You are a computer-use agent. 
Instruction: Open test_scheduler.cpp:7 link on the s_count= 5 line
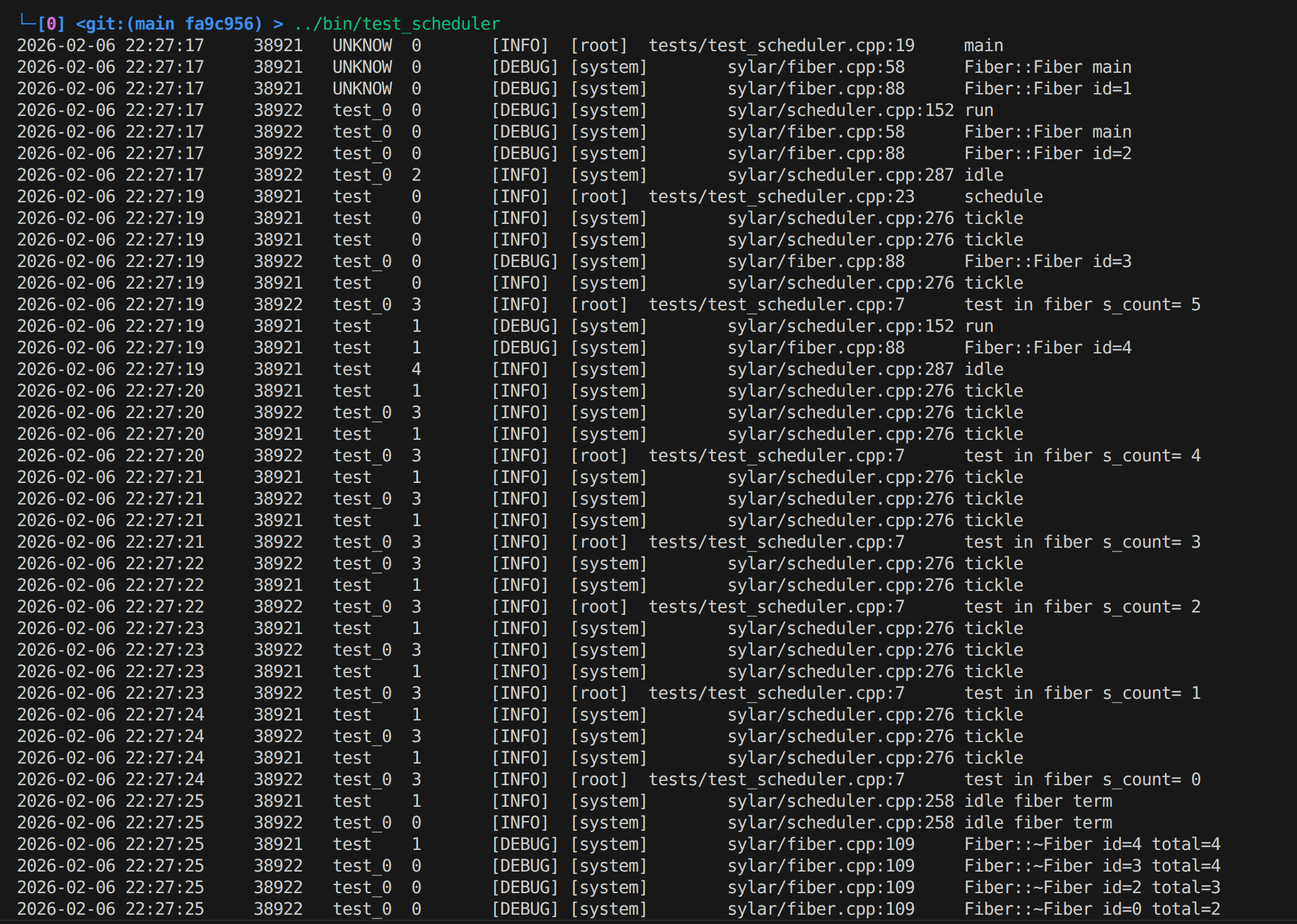pos(776,305)
